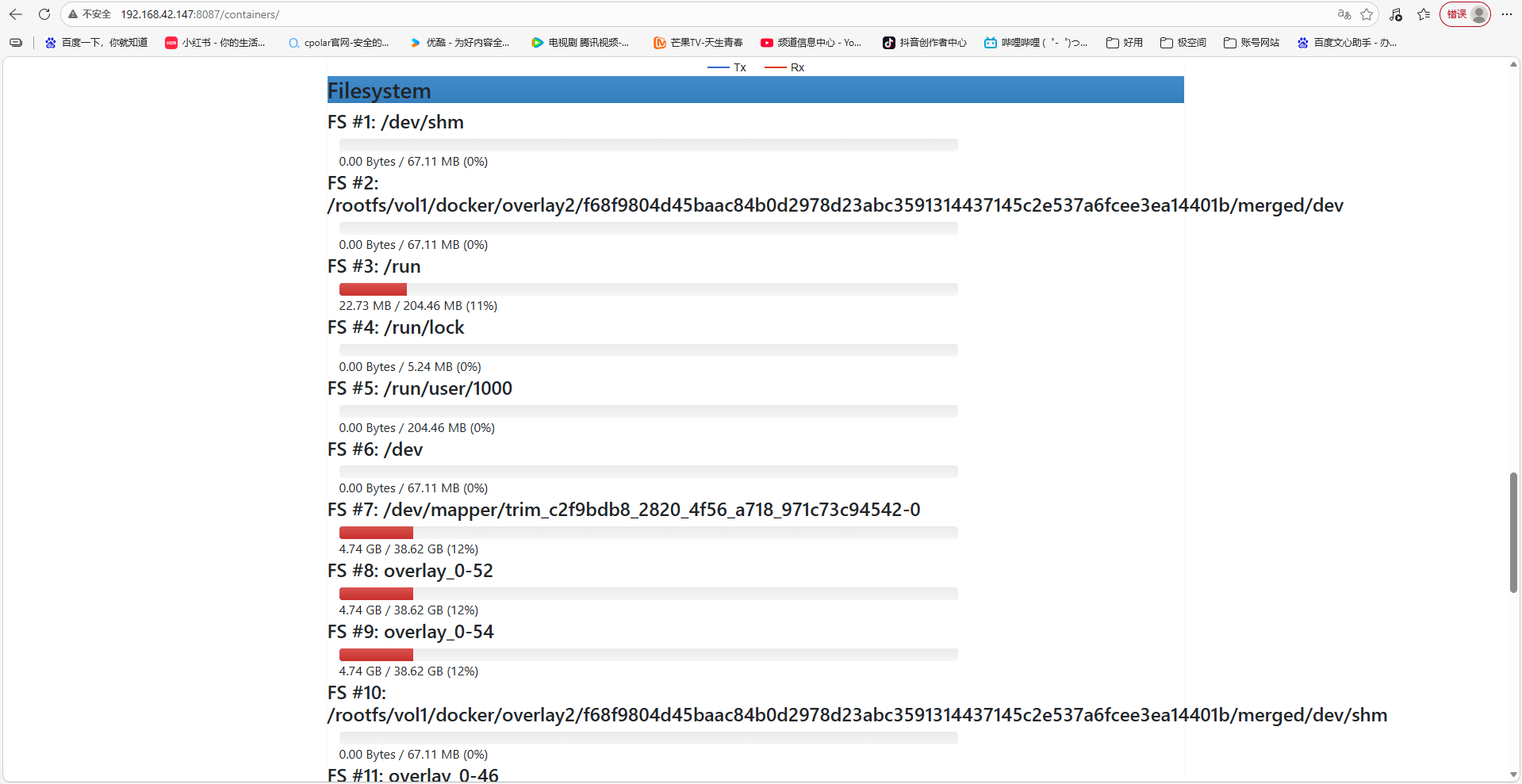Toggle the Tx series in chart legend
1522x784 pixels.
(727, 67)
